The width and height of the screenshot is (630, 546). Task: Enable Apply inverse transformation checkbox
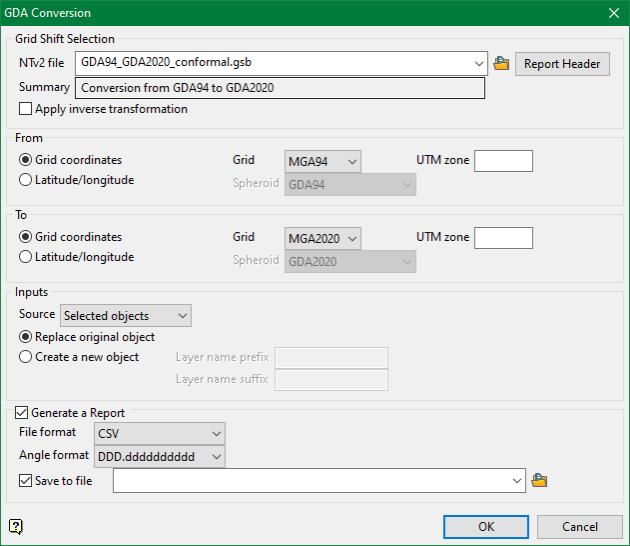25,109
